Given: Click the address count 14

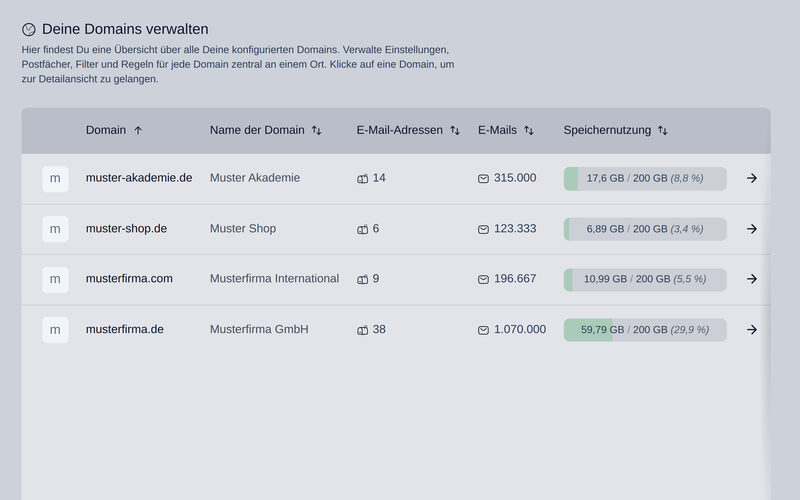Looking at the screenshot, I should tap(379, 178).
